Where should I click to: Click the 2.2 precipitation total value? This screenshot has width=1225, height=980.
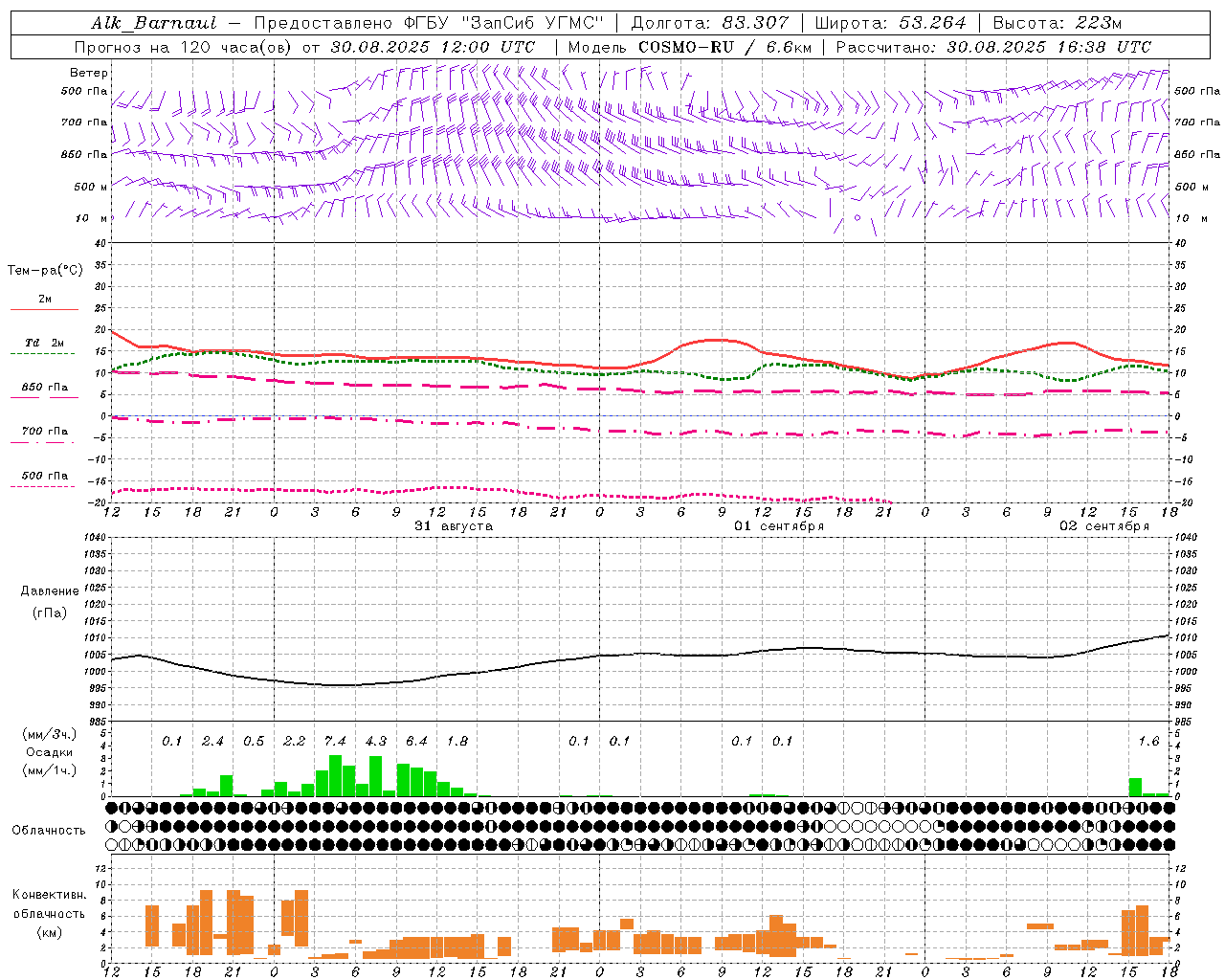(x=294, y=741)
